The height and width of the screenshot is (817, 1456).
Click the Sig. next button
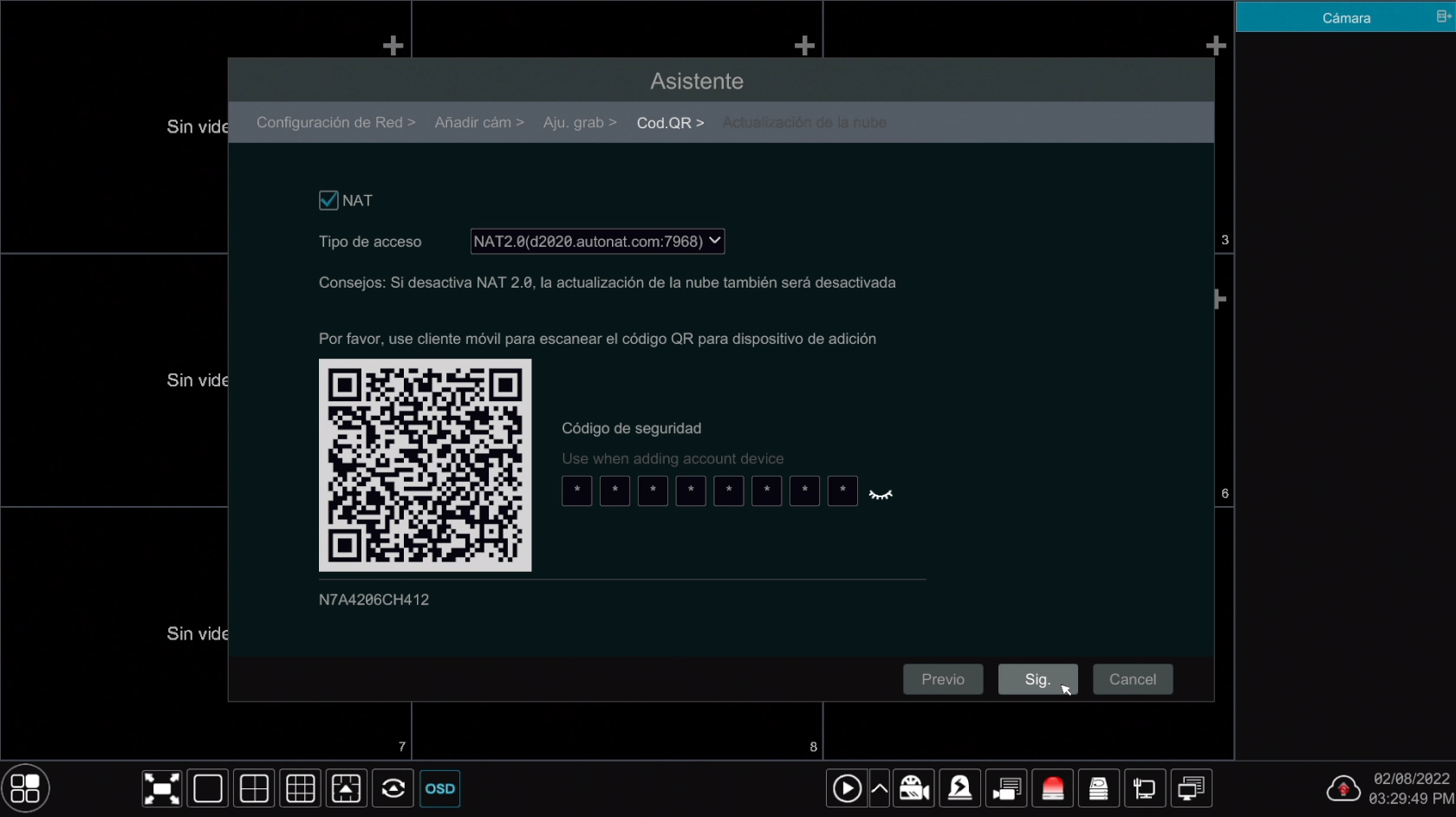tap(1037, 679)
